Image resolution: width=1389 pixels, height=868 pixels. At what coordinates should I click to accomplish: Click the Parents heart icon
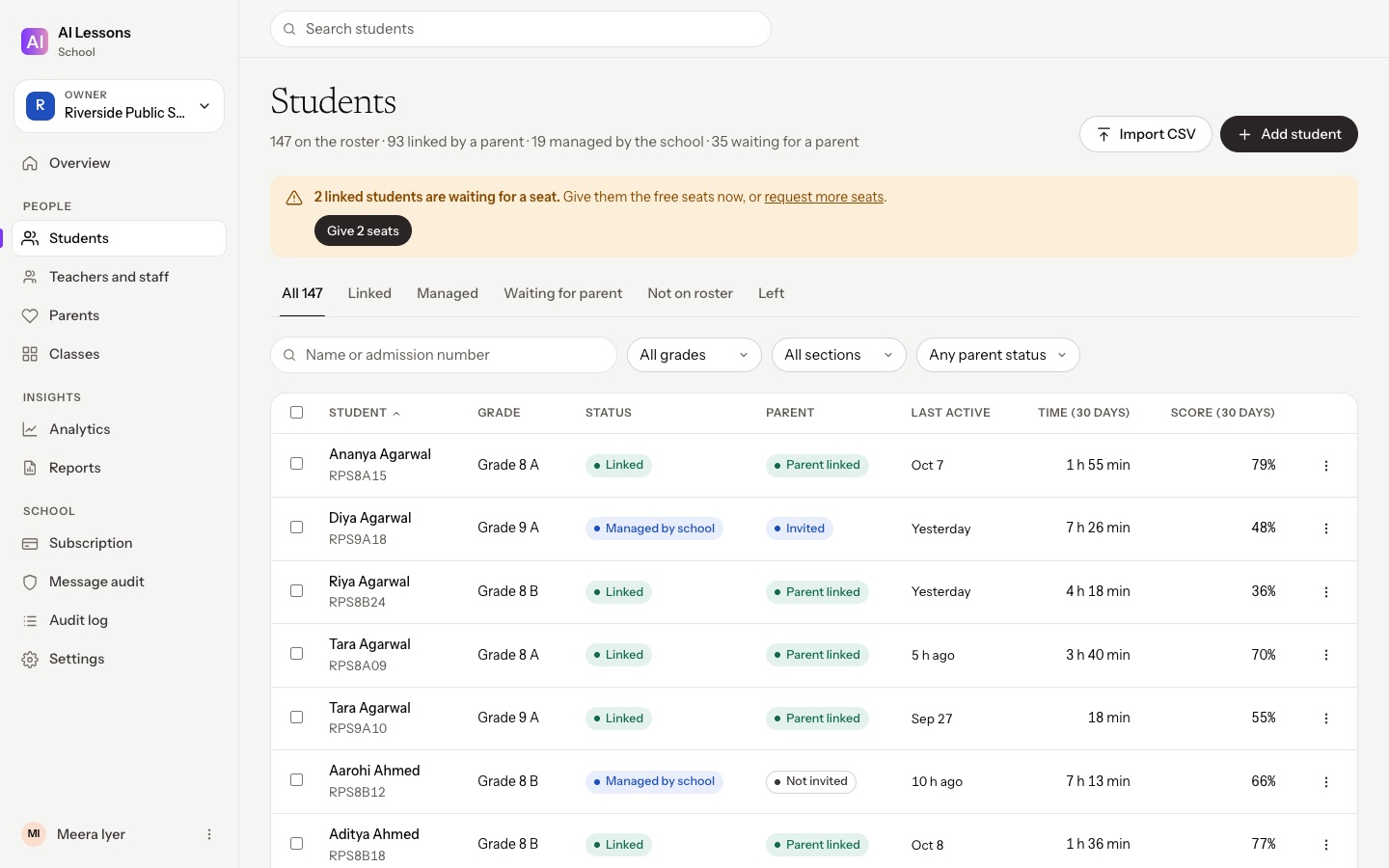pos(30,315)
